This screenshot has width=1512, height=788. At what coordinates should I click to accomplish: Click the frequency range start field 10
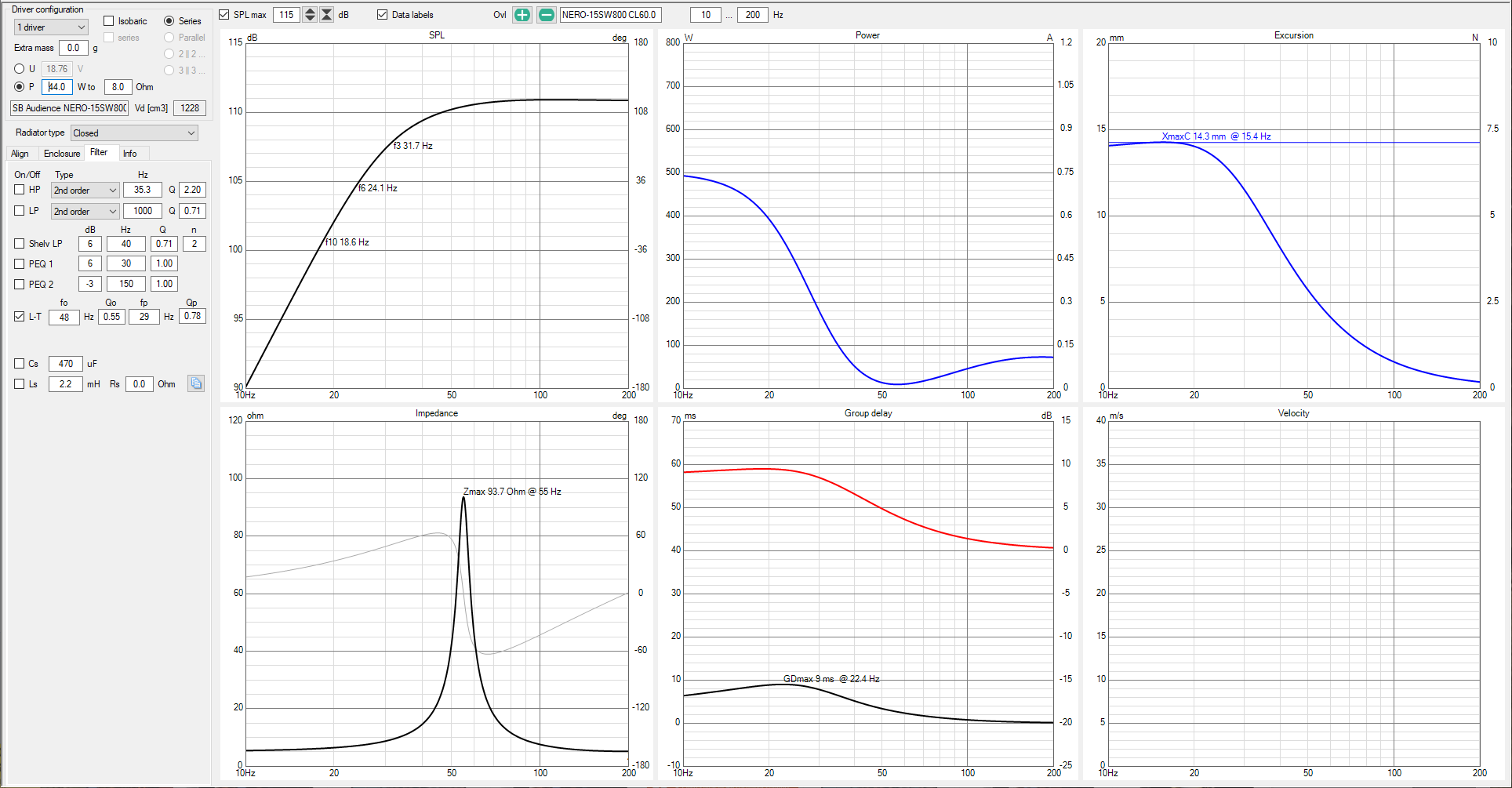[x=706, y=15]
